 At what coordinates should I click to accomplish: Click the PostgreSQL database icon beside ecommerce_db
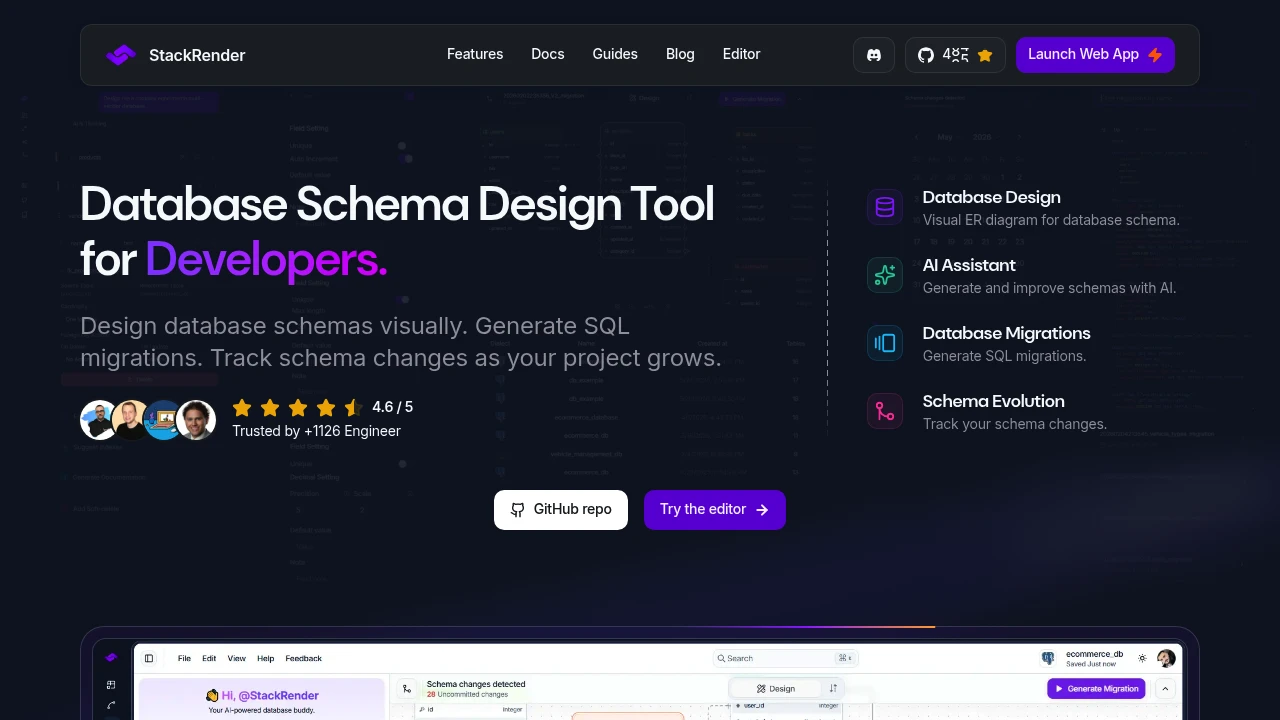tap(1048, 658)
